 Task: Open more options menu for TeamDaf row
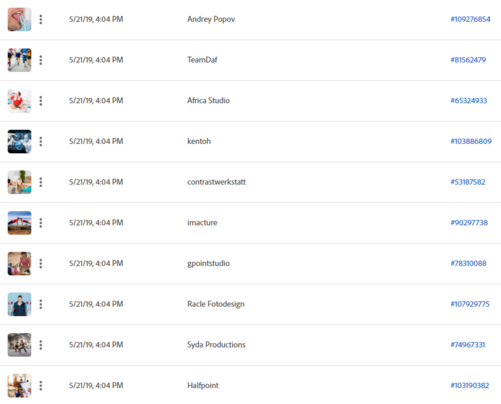pyautogui.click(x=41, y=60)
